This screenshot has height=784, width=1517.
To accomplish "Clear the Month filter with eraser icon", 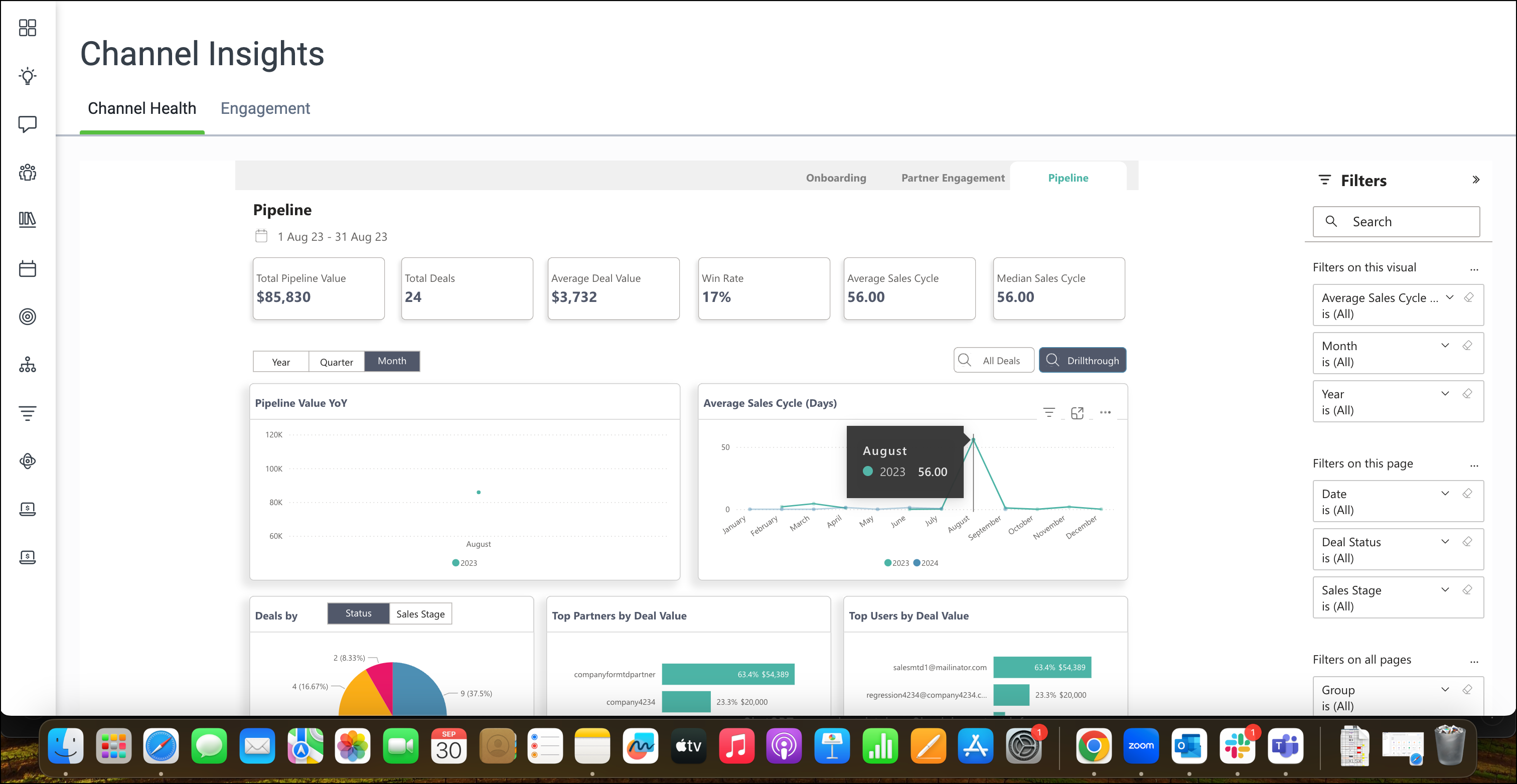I will [x=1467, y=345].
